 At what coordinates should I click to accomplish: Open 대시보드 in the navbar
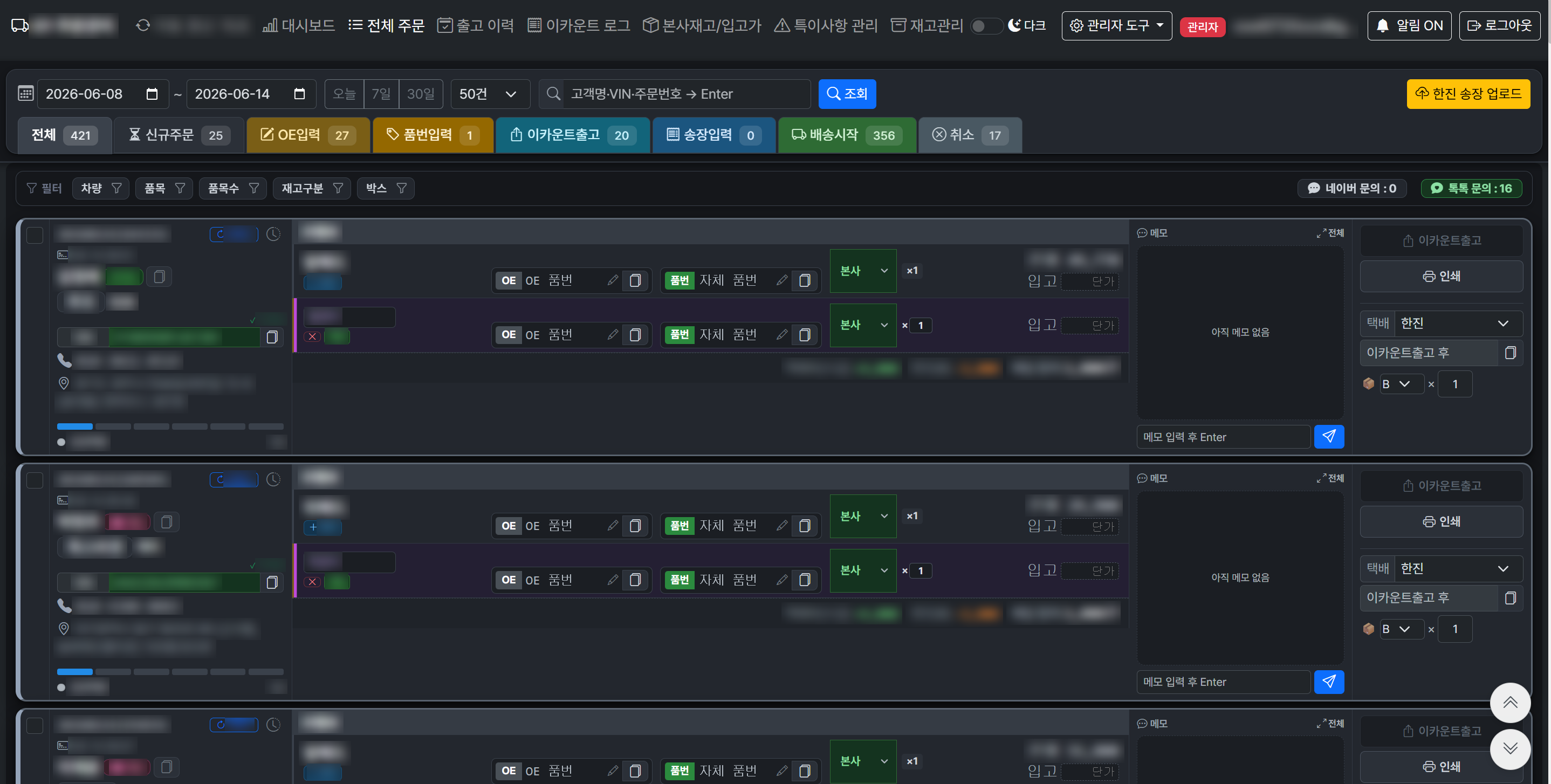[299, 25]
